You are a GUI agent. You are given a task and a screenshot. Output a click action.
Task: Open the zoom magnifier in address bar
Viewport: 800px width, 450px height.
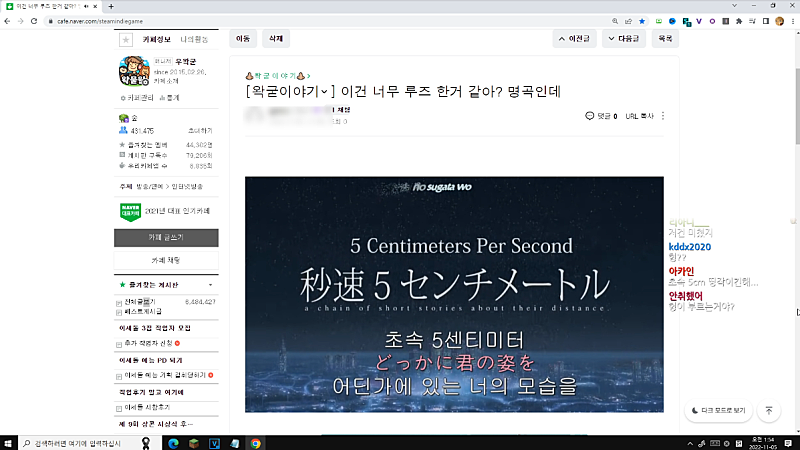615,21
